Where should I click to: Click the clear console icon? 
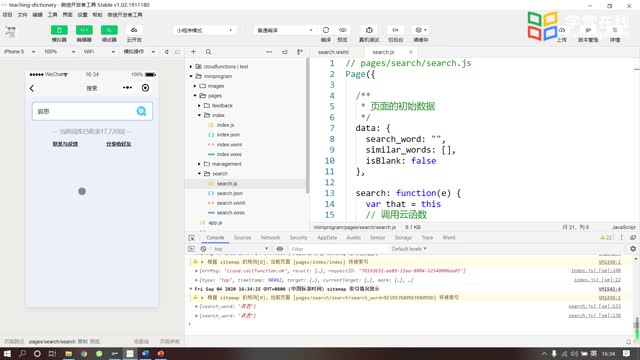tap(203, 249)
